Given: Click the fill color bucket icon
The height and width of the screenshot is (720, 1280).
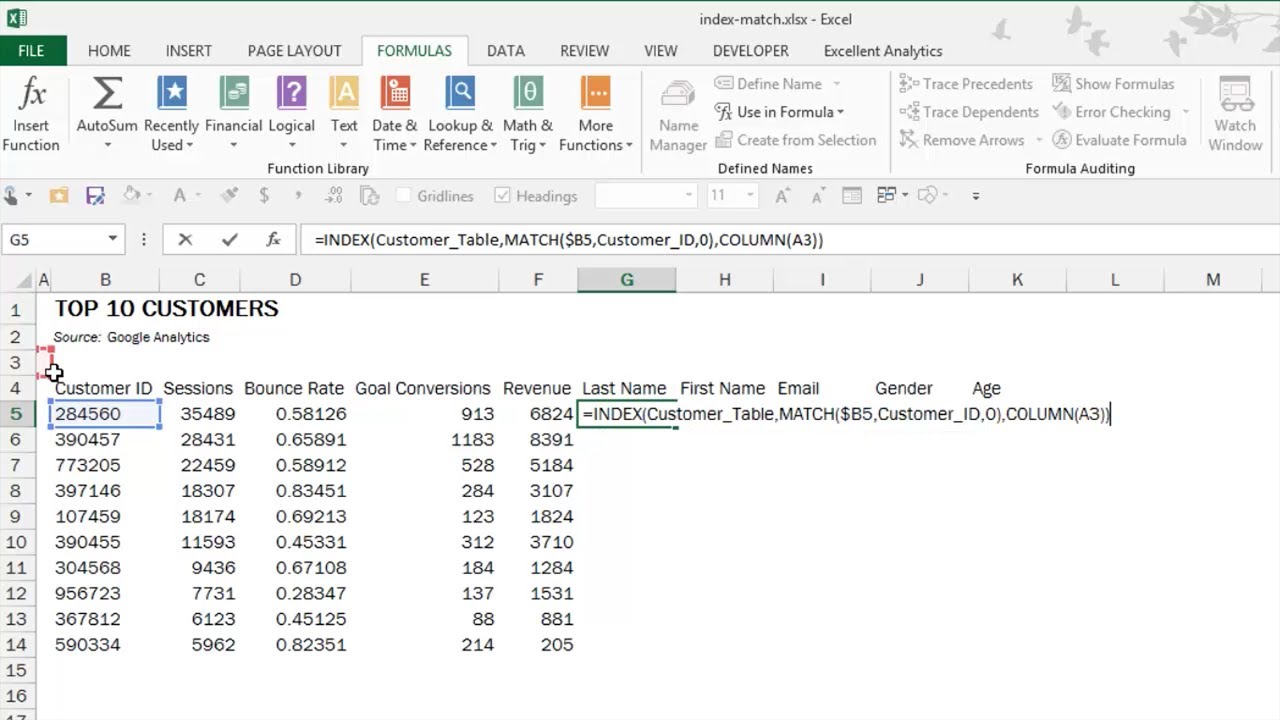Looking at the screenshot, I should pos(130,196).
